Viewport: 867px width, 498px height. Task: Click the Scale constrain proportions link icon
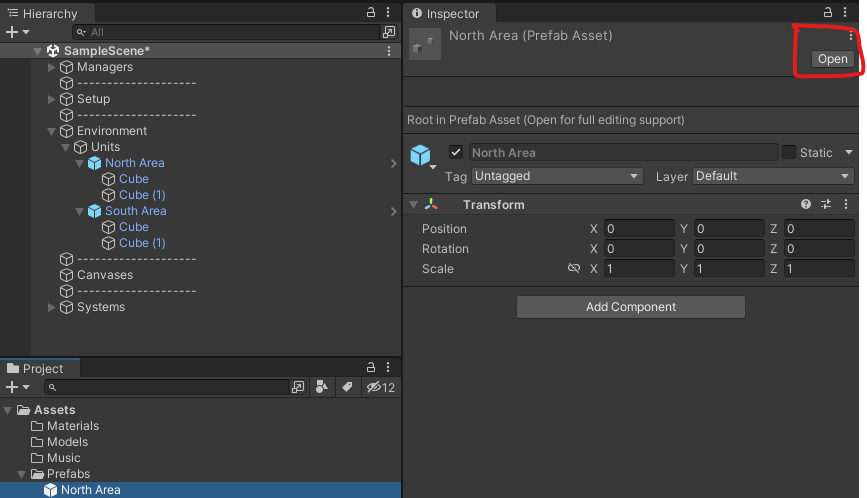(574, 269)
